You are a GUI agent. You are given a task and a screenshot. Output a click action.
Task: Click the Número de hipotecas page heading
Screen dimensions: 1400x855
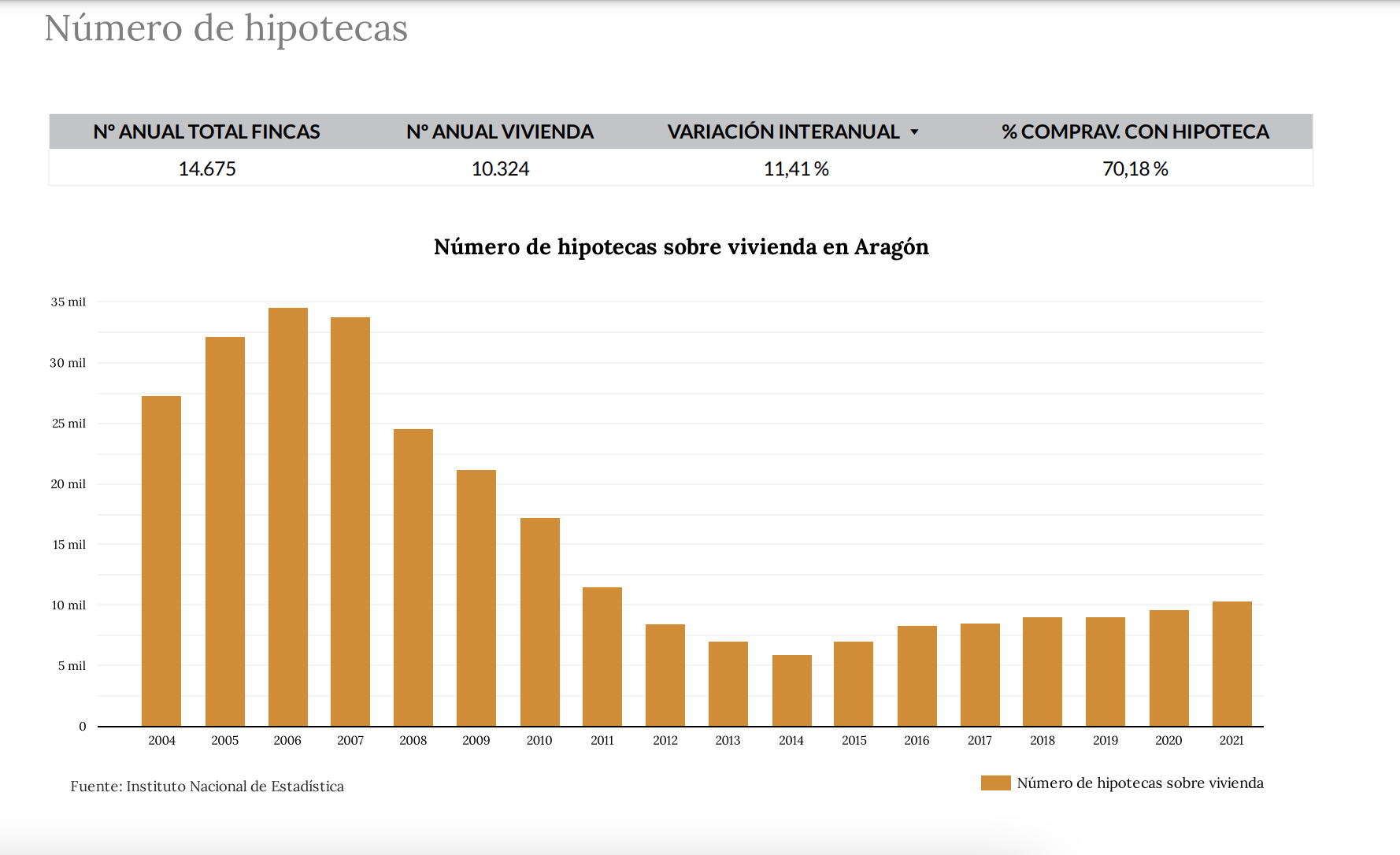[x=226, y=29]
